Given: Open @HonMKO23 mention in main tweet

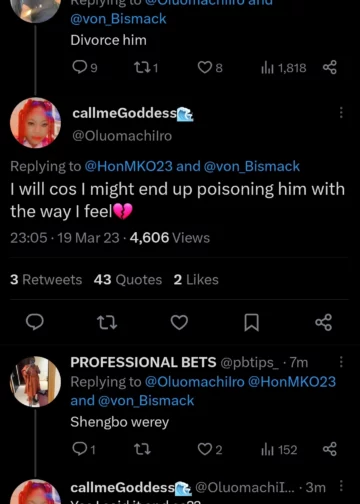Looking at the screenshot, I should click(x=129, y=166).
